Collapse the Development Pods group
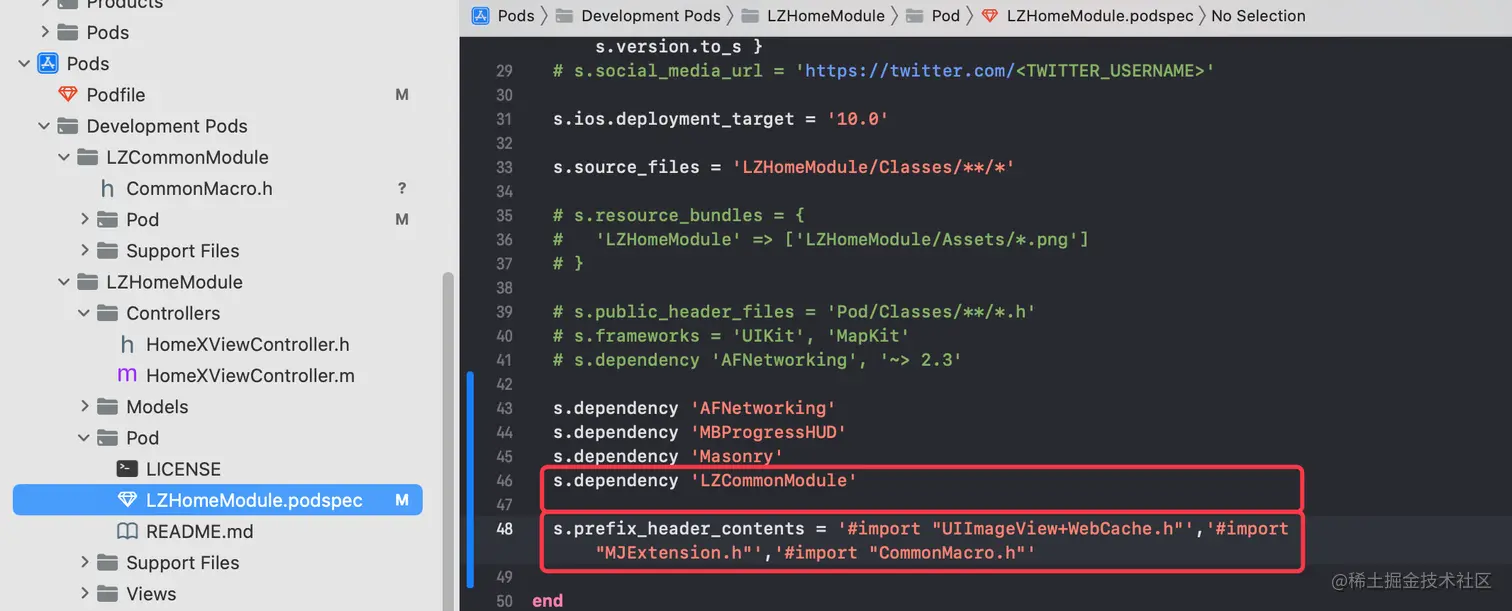 [44, 126]
